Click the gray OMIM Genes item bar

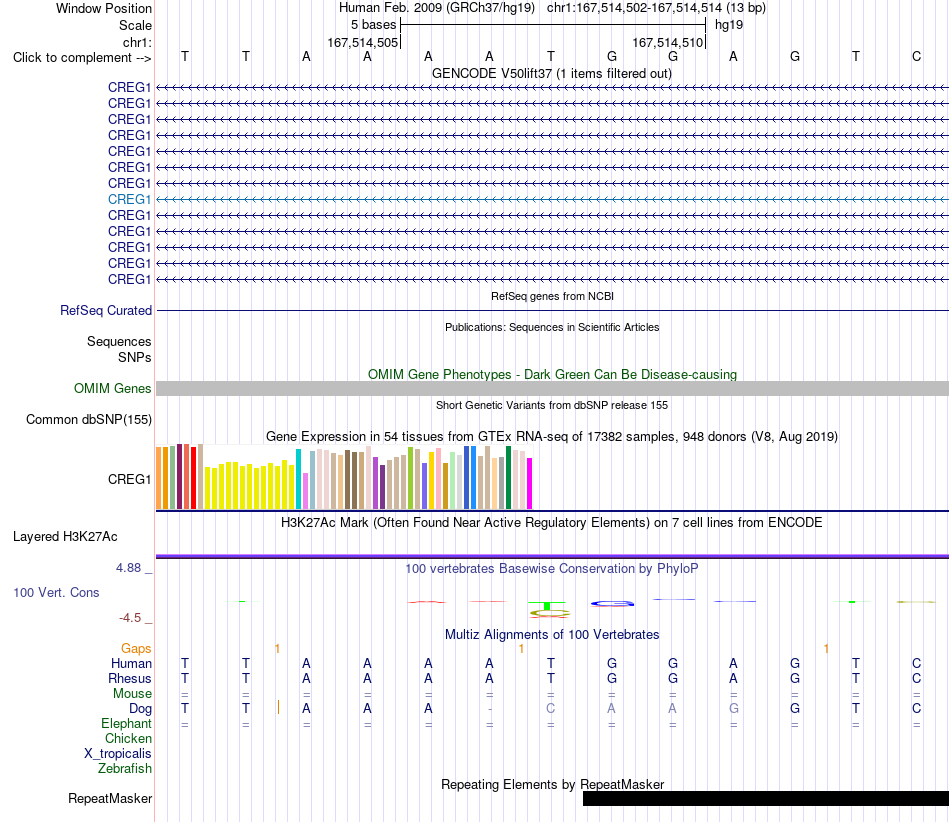(x=552, y=389)
